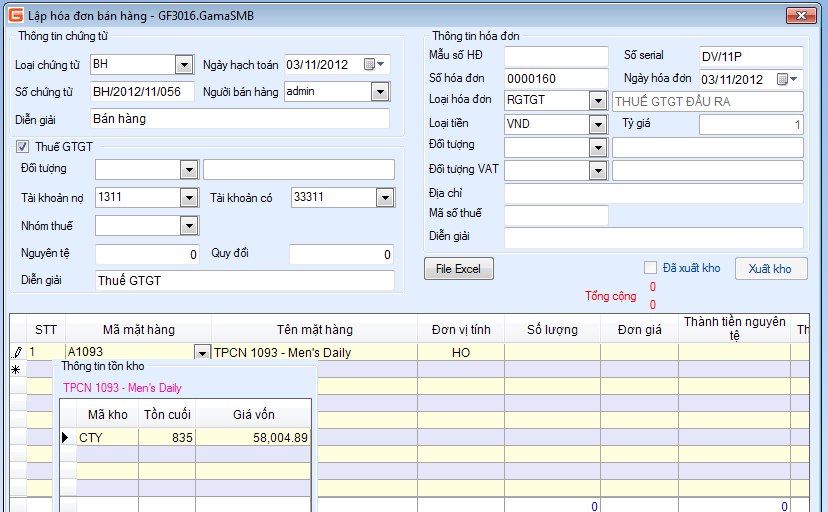This screenshot has height=512, width=828.
Task: Open the Người bán hàng dropdown
Action: 379,92
